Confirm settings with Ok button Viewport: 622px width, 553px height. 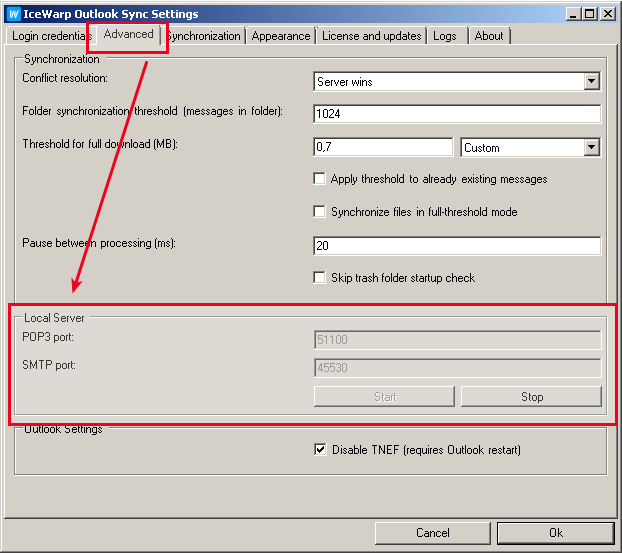pos(555,533)
